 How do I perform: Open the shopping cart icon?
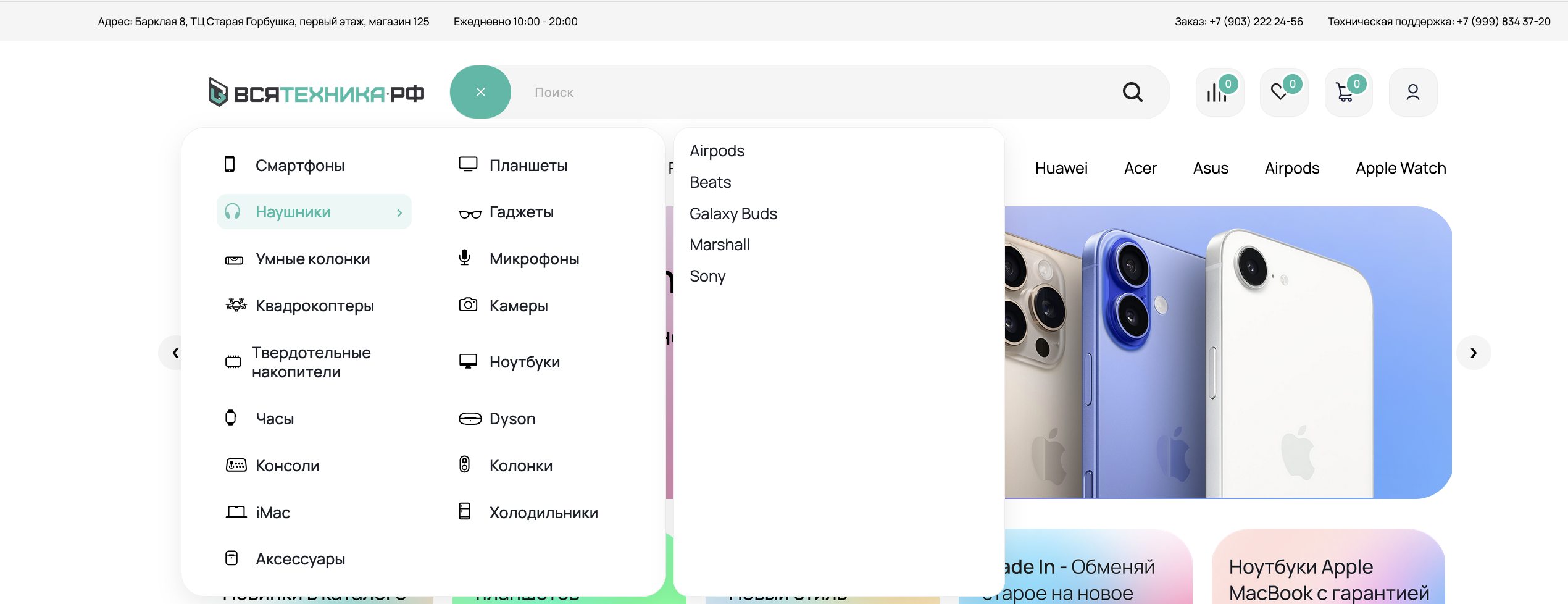(1348, 92)
